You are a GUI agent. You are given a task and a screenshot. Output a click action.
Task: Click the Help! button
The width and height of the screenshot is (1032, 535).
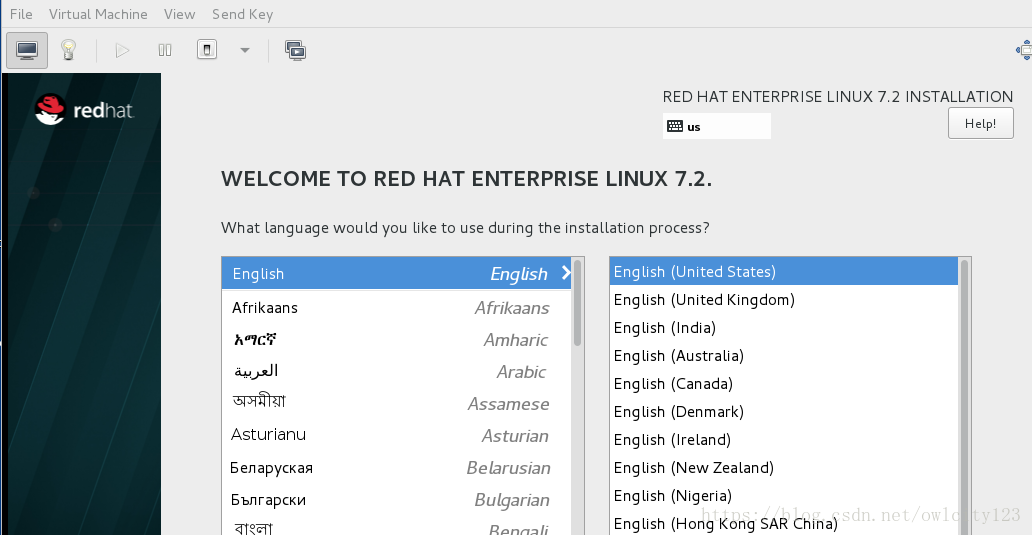point(980,123)
